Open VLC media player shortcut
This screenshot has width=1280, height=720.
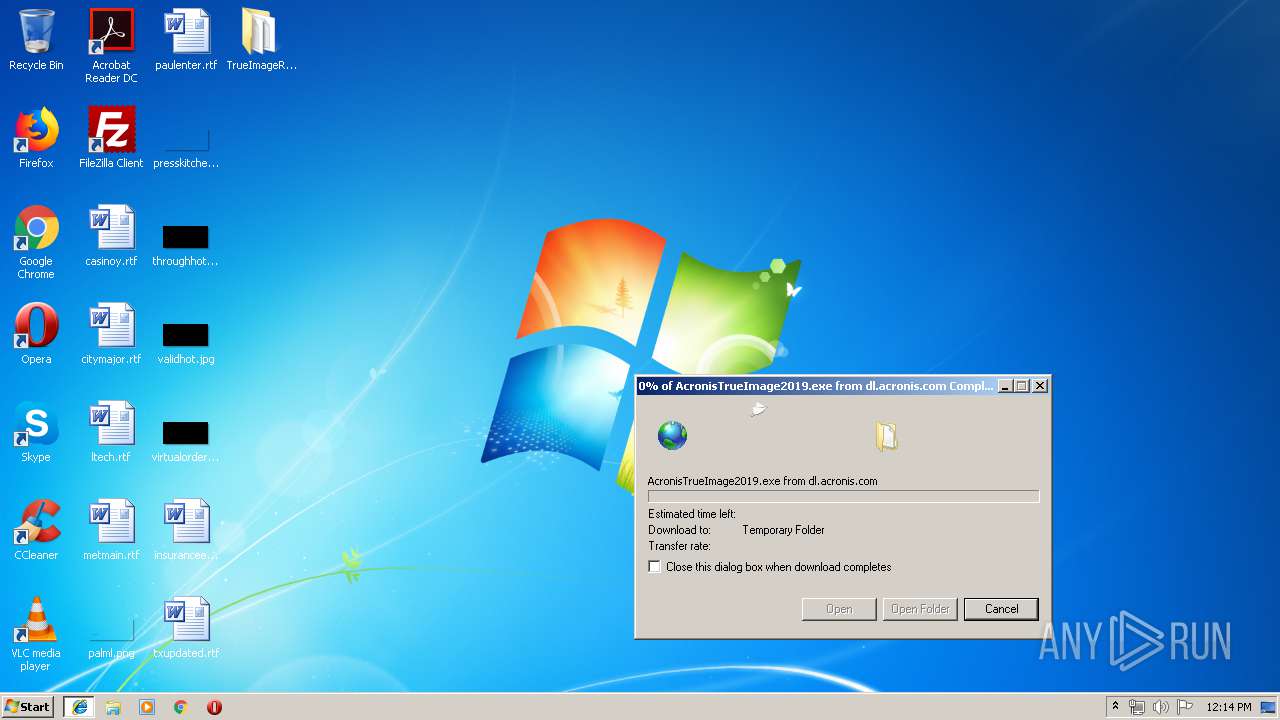coord(36,635)
